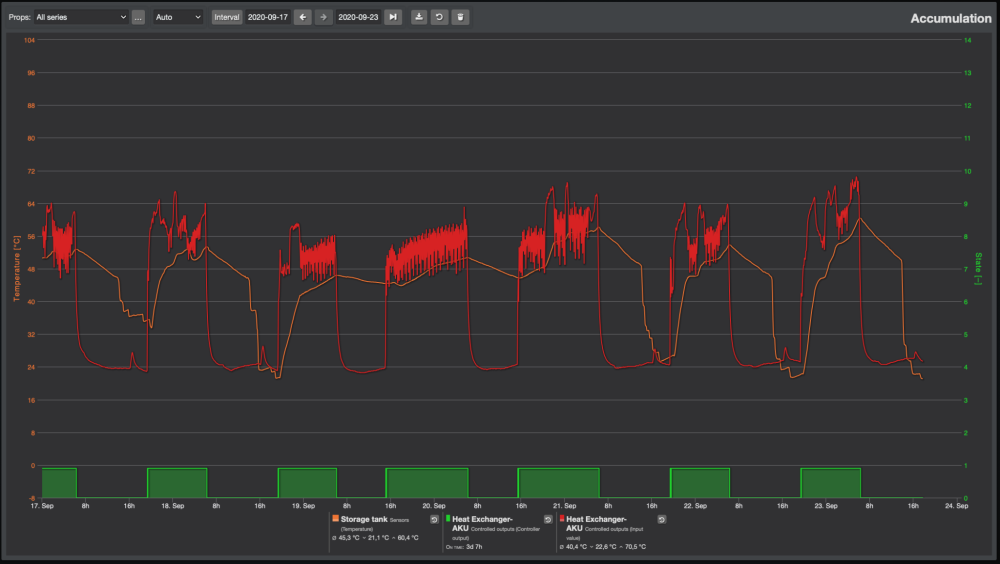Click the trash bin icon to clear chart
Viewport: 1000px width, 564px height.
[x=460, y=17]
